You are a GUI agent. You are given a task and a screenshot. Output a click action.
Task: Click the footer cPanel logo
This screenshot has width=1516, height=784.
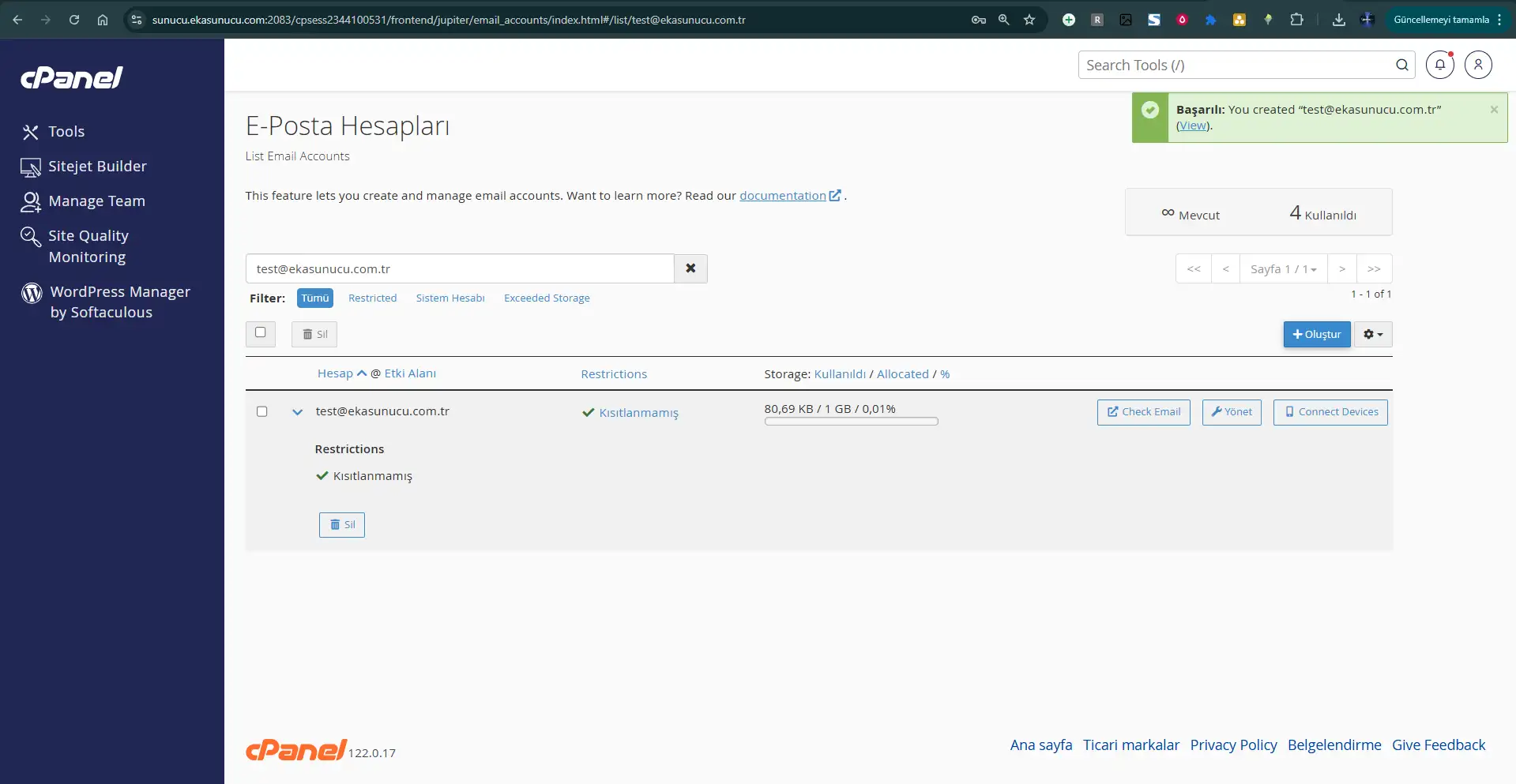click(296, 749)
